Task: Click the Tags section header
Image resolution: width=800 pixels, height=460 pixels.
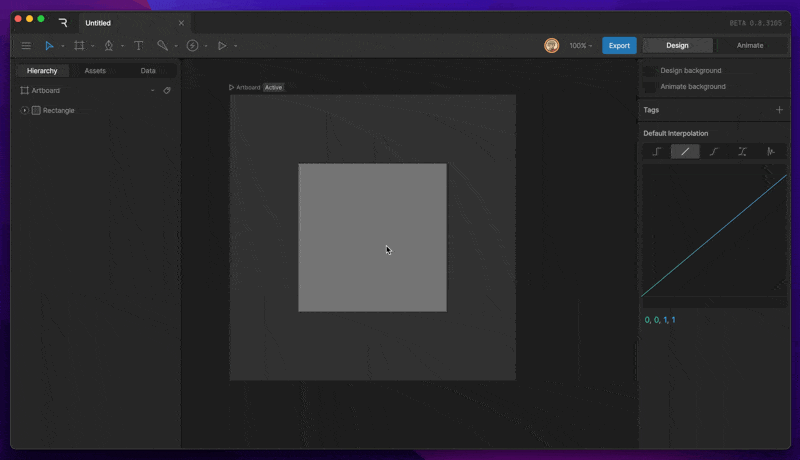Action: pyautogui.click(x=651, y=110)
